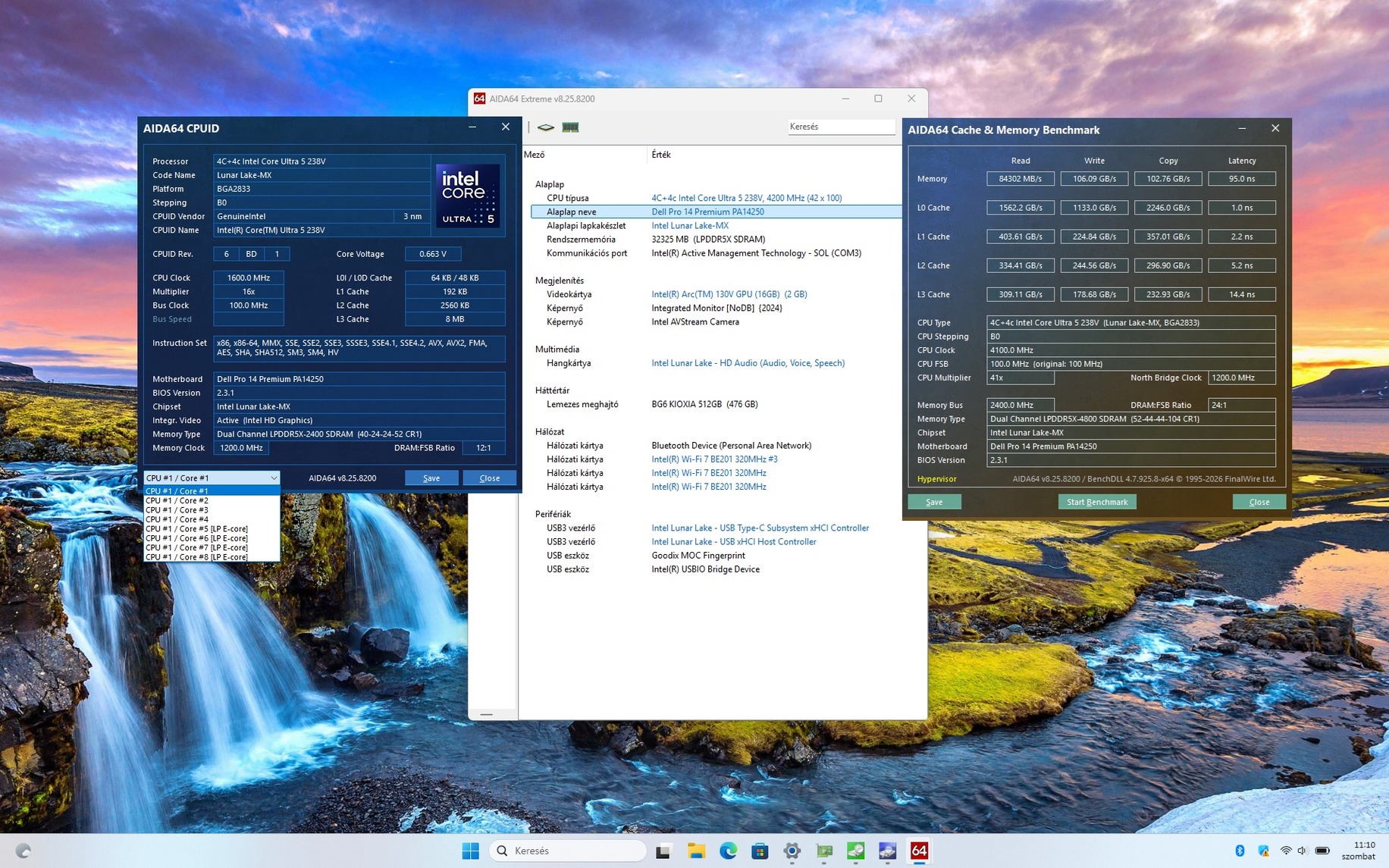Image resolution: width=1389 pixels, height=868 pixels.
Task: Click the L3 Cache Write value '178.68 GB/s'
Action: tap(1094, 294)
